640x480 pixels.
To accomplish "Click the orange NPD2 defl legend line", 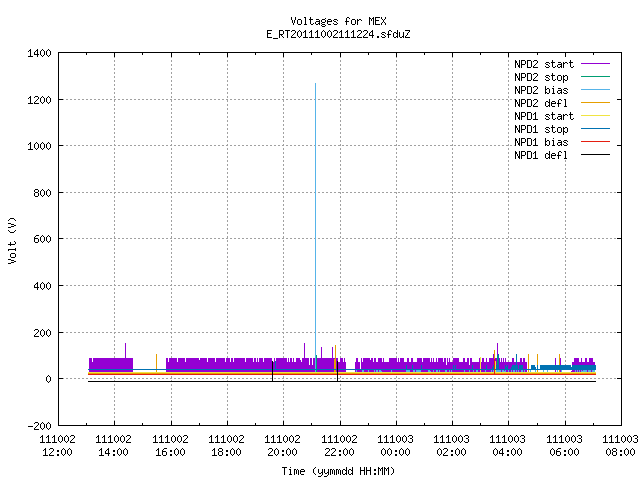I will [x=595, y=103].
